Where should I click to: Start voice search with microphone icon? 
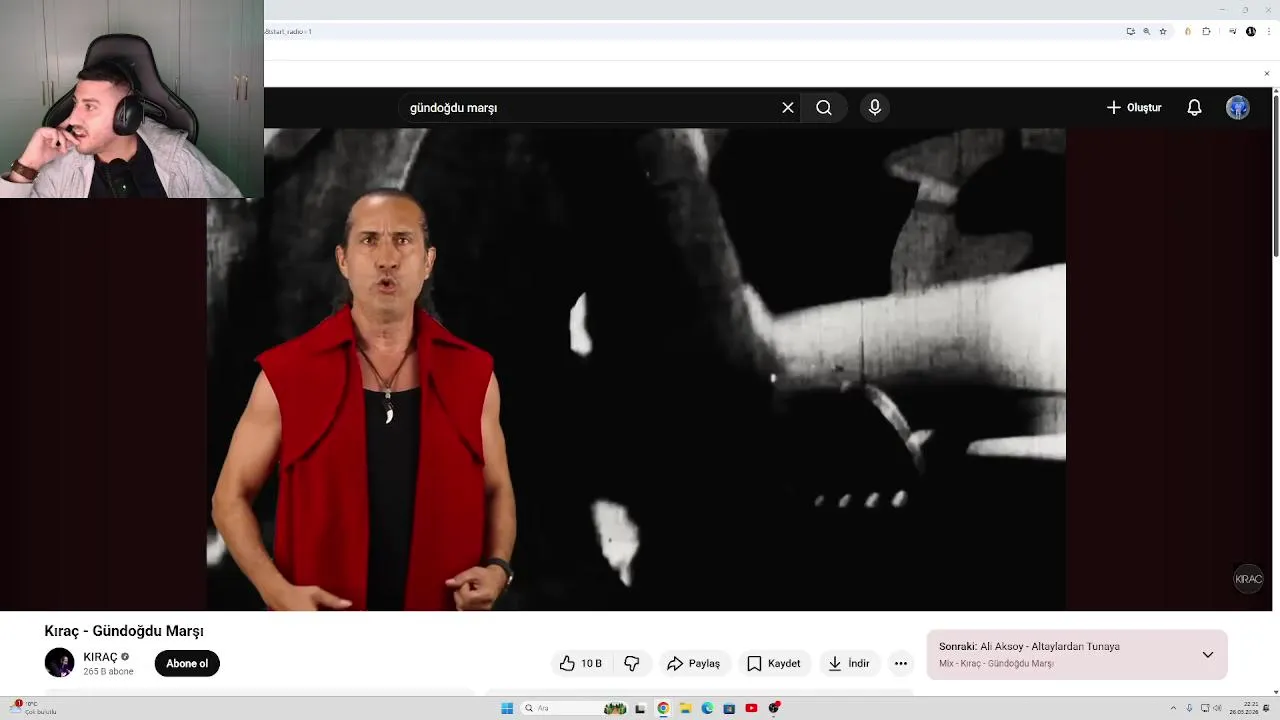coord(875,107)
